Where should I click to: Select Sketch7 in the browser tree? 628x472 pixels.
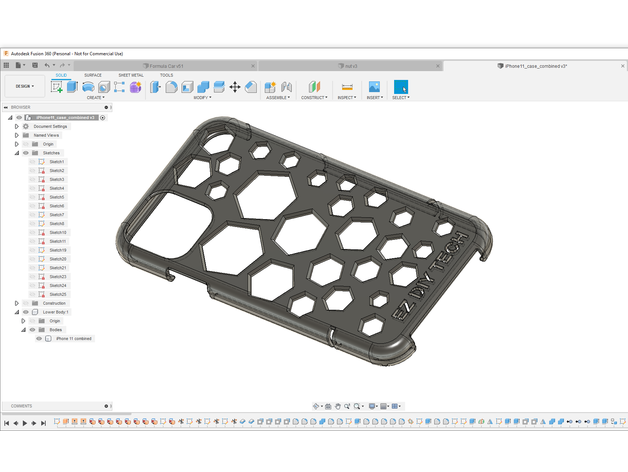tap(57, 215)
